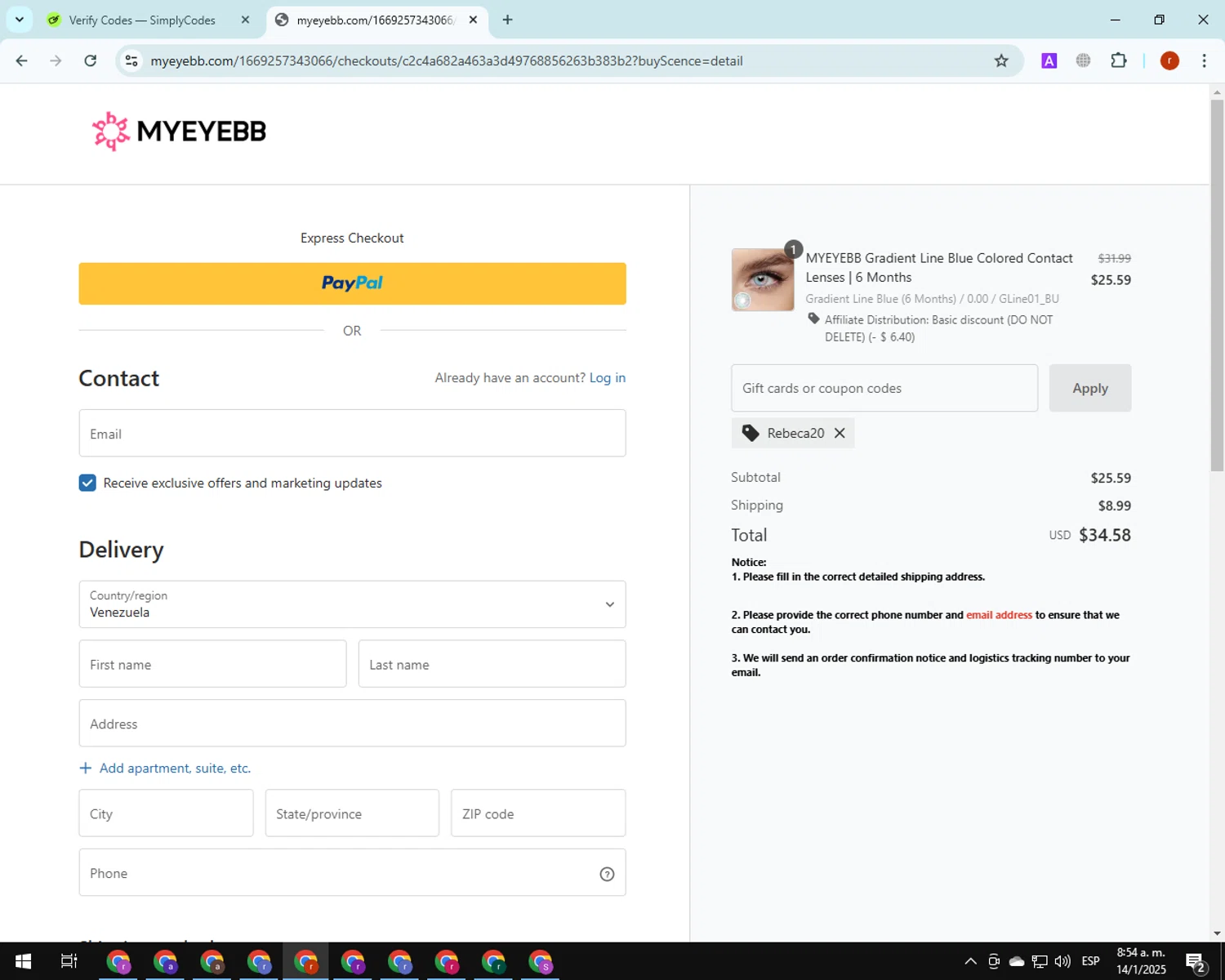
Task: Focus the State/province field
Action: 352,813
